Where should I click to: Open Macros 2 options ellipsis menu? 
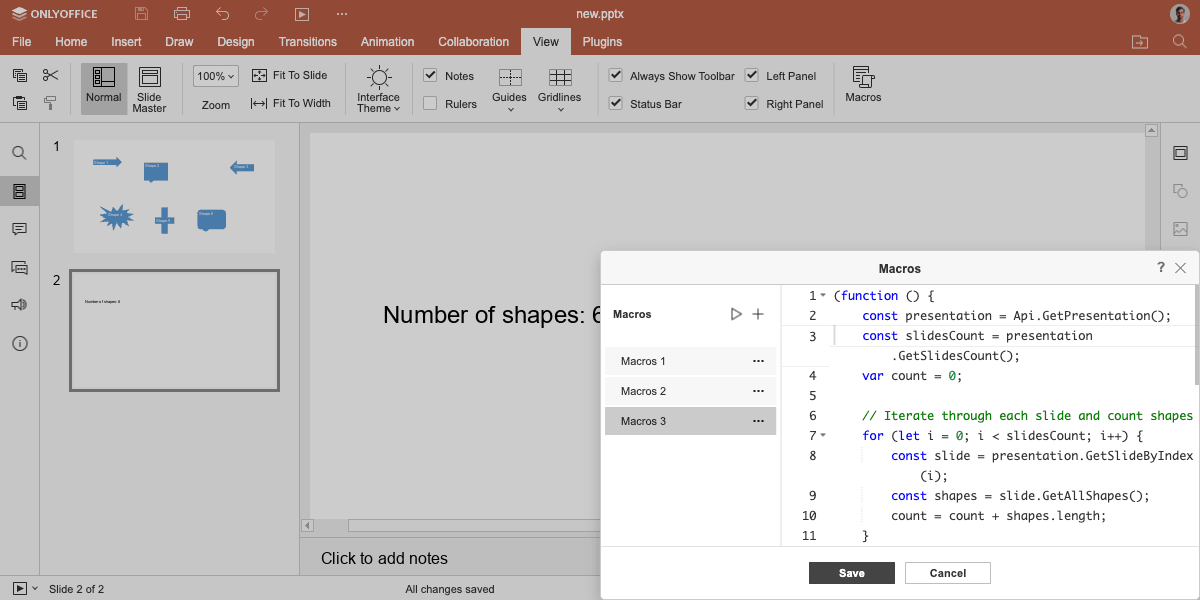[758, 391]
